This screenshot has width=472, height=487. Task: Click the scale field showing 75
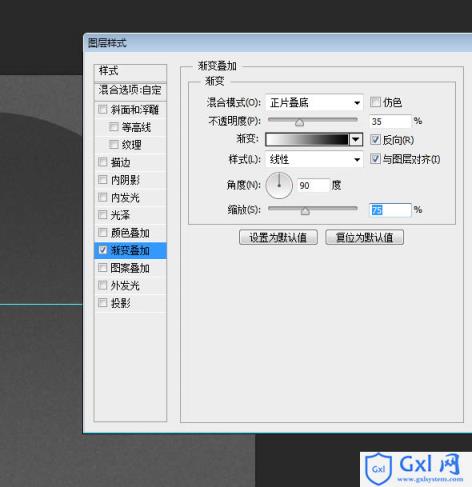coord(390,210)
